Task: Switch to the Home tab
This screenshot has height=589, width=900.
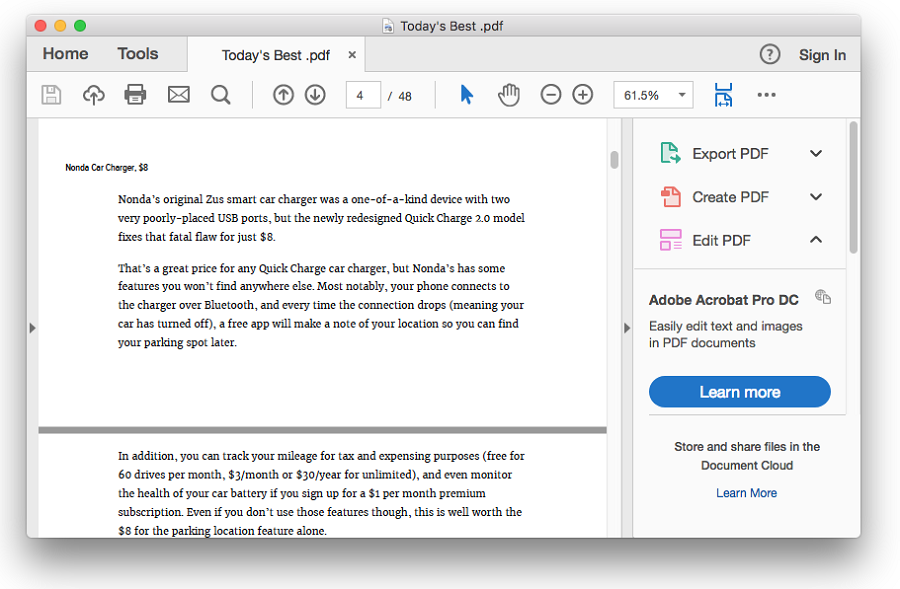Action: 65,54
